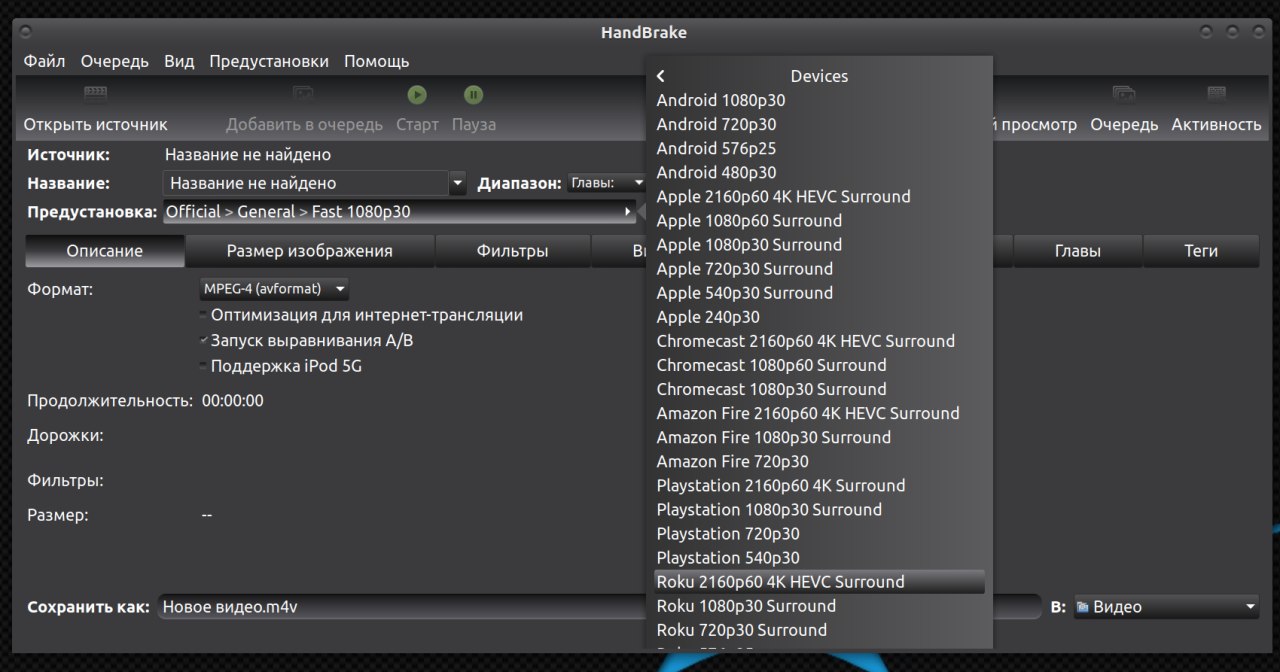Click the Queue icon in the toolbar
The width and height of the screenshot is (1280, 672).
click(1124, 95)
